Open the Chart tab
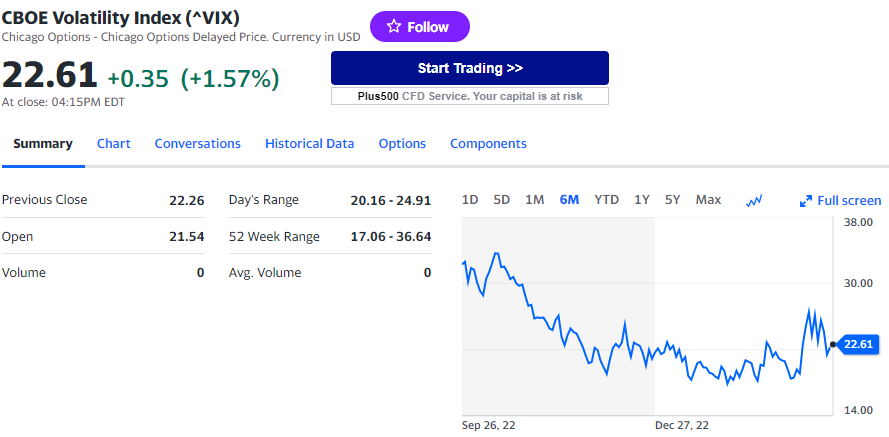Screen dimensions: 889x437 click(113, 143)
